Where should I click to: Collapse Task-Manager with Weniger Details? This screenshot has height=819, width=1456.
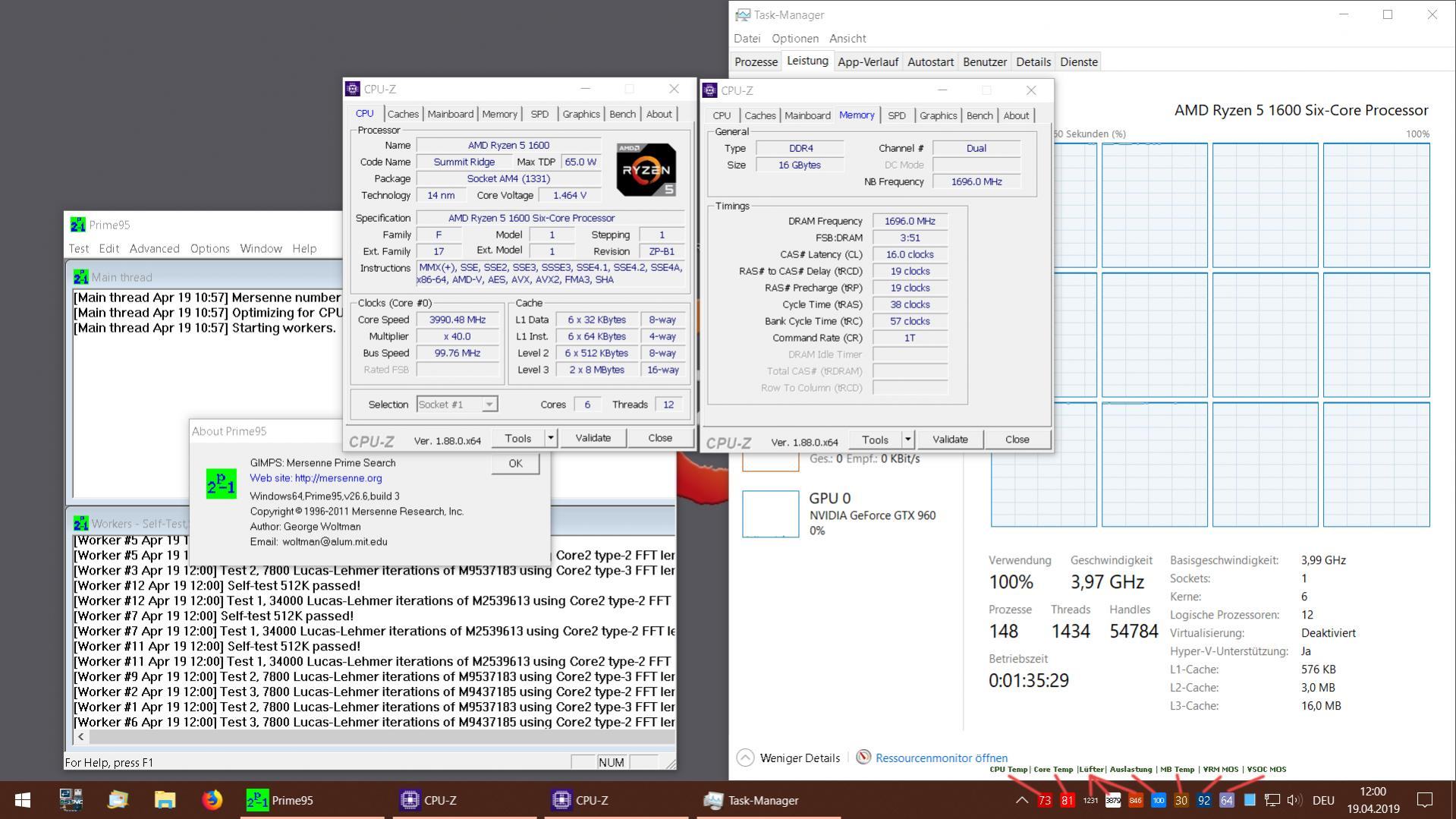point(788,758)
